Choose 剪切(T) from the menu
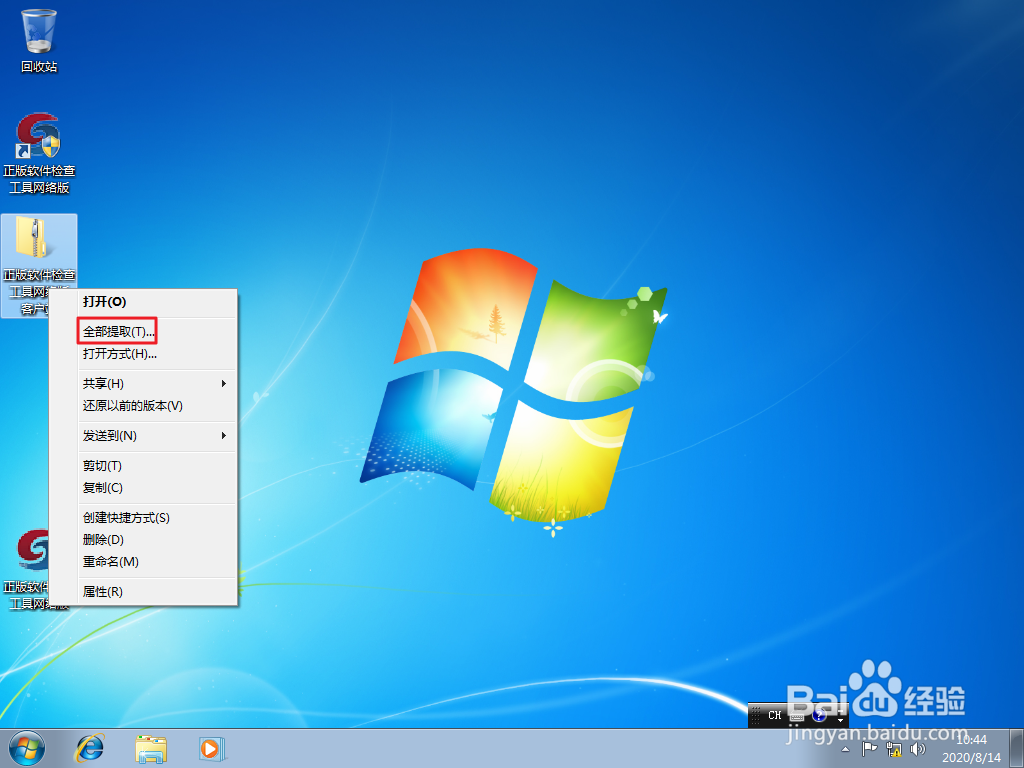The height and width of the screenshot is (768, 1024). (156, 466)
